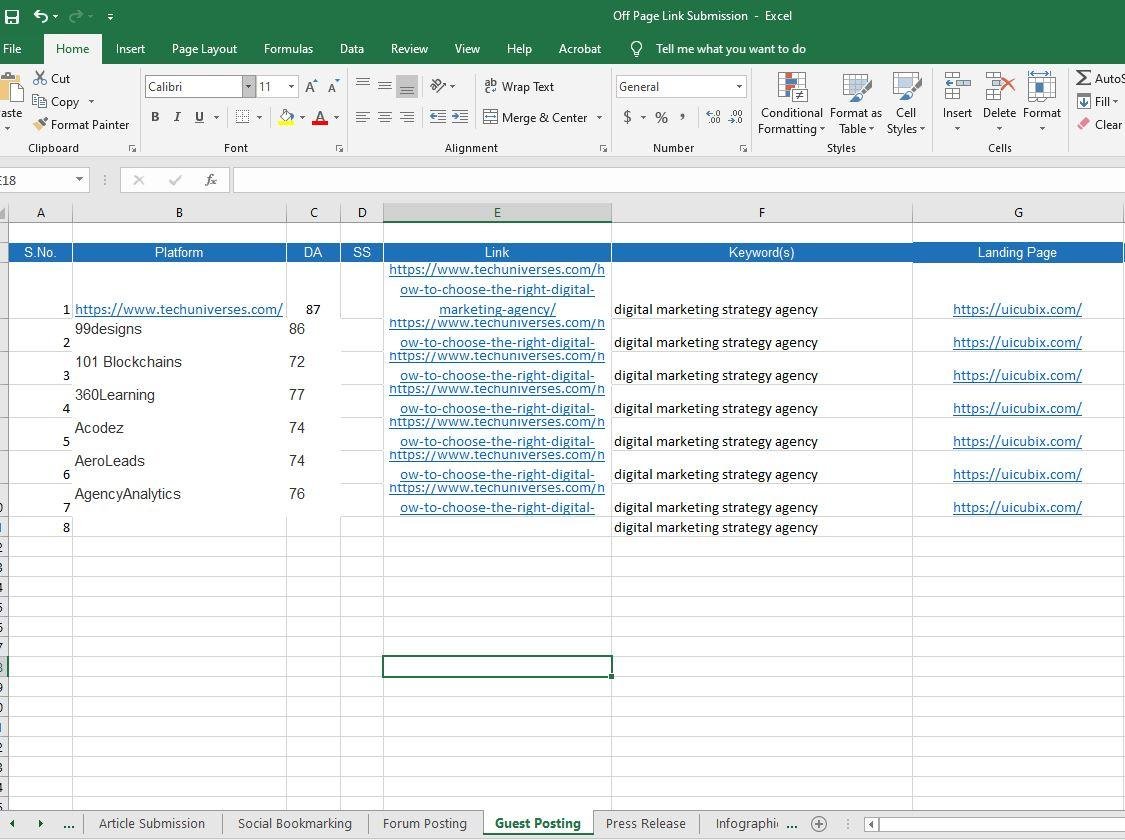Open the Cell Styles gallery
Viewport: 1125px width, 840px height.
point(906,103)
